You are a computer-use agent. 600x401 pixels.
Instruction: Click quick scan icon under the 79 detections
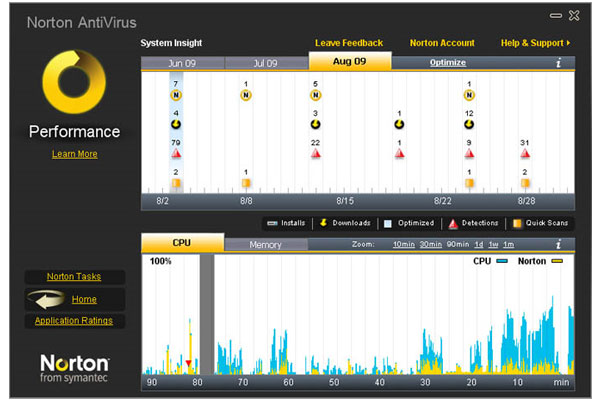click(x=176, y=183)
